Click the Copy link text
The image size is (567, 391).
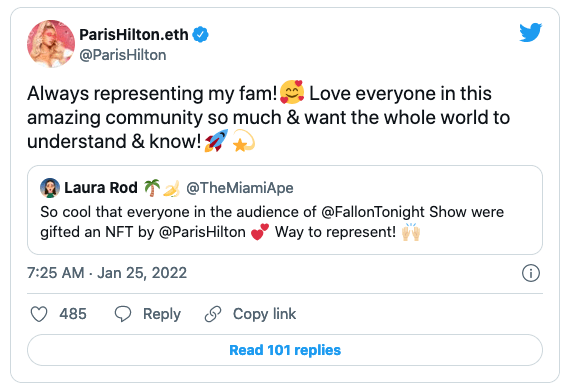(264, 314)
